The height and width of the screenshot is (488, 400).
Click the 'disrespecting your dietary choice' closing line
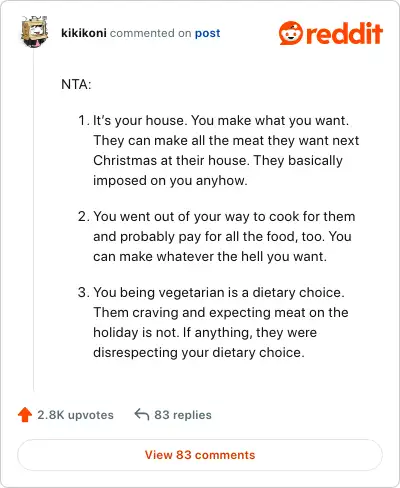[199, 352]
